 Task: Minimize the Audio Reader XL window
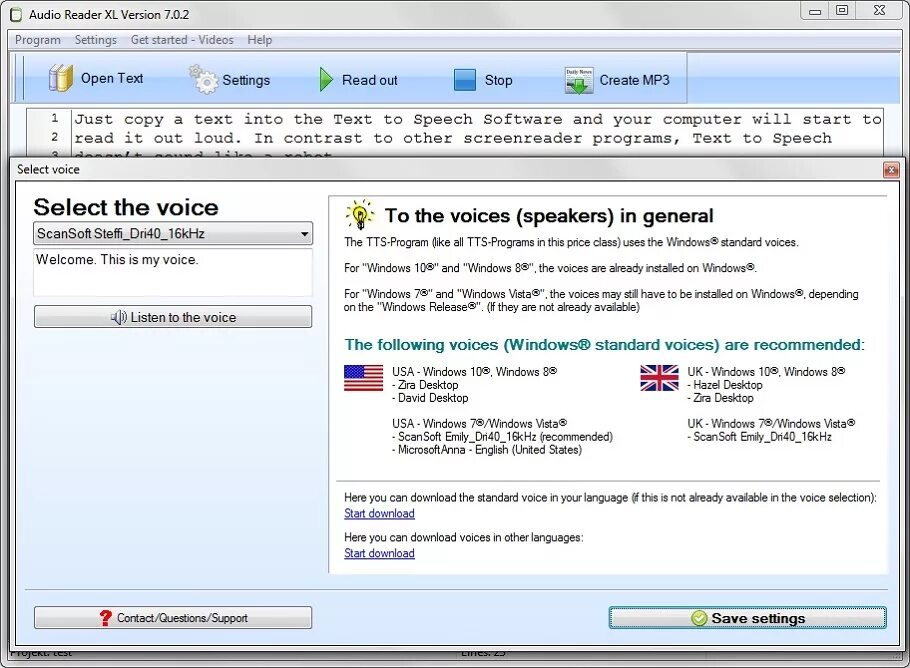815,11
